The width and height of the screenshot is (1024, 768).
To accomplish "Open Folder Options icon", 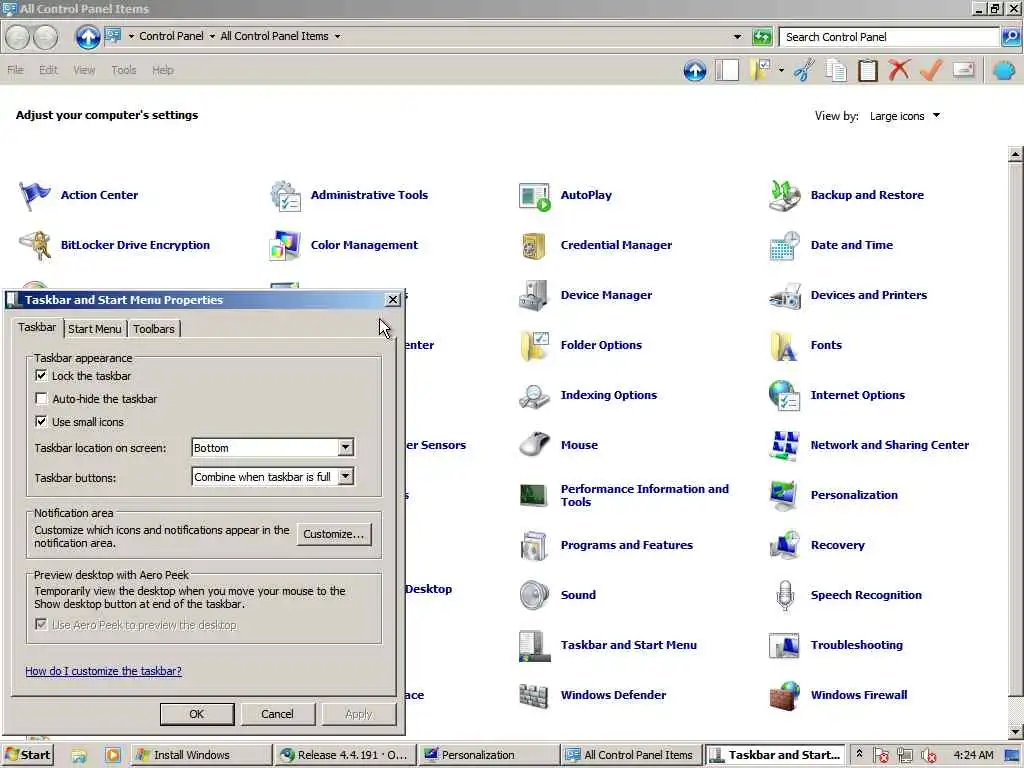I will tap(535, 345).
